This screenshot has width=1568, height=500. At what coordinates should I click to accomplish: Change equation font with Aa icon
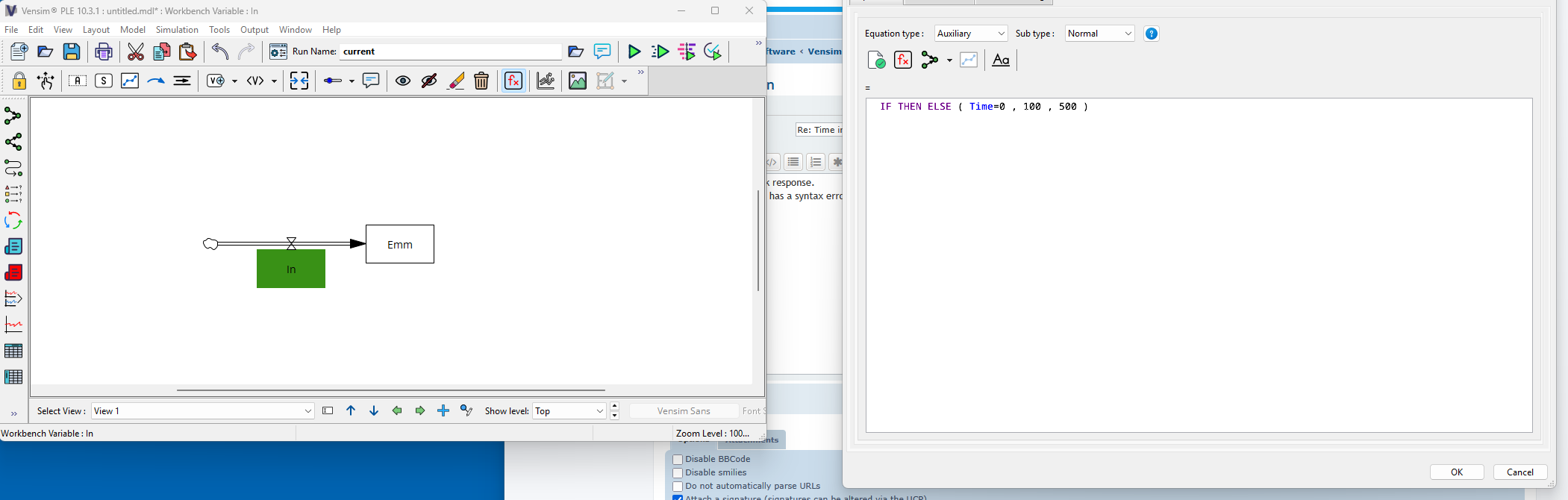1001,60
